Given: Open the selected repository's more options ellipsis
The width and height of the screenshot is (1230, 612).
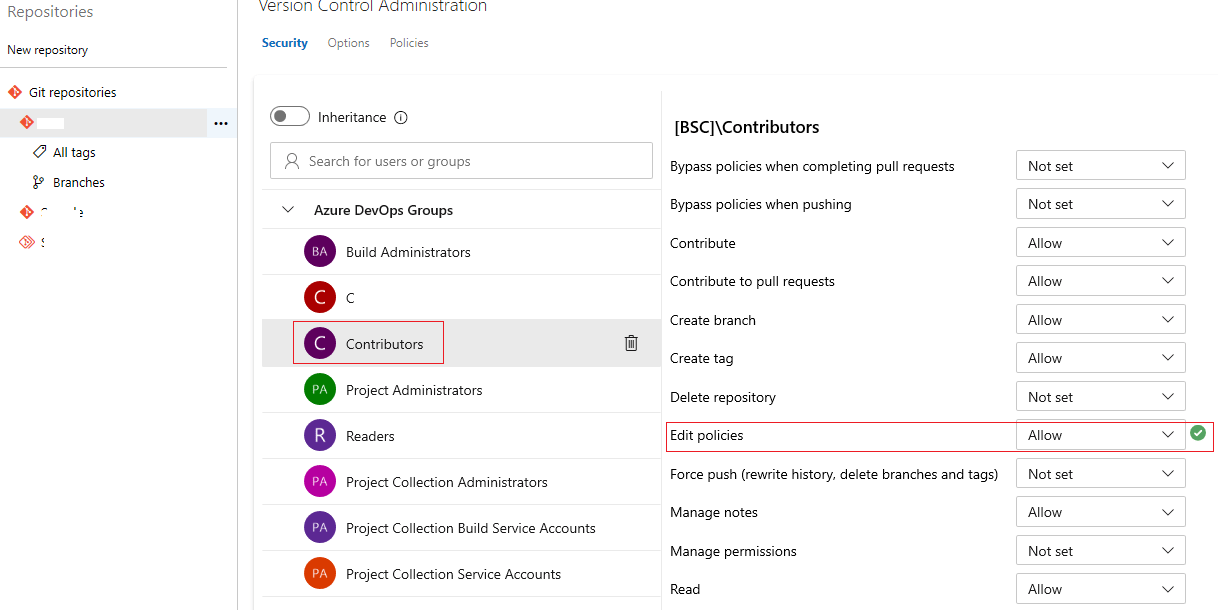Looking at the screenshot, I should point(221,123).
